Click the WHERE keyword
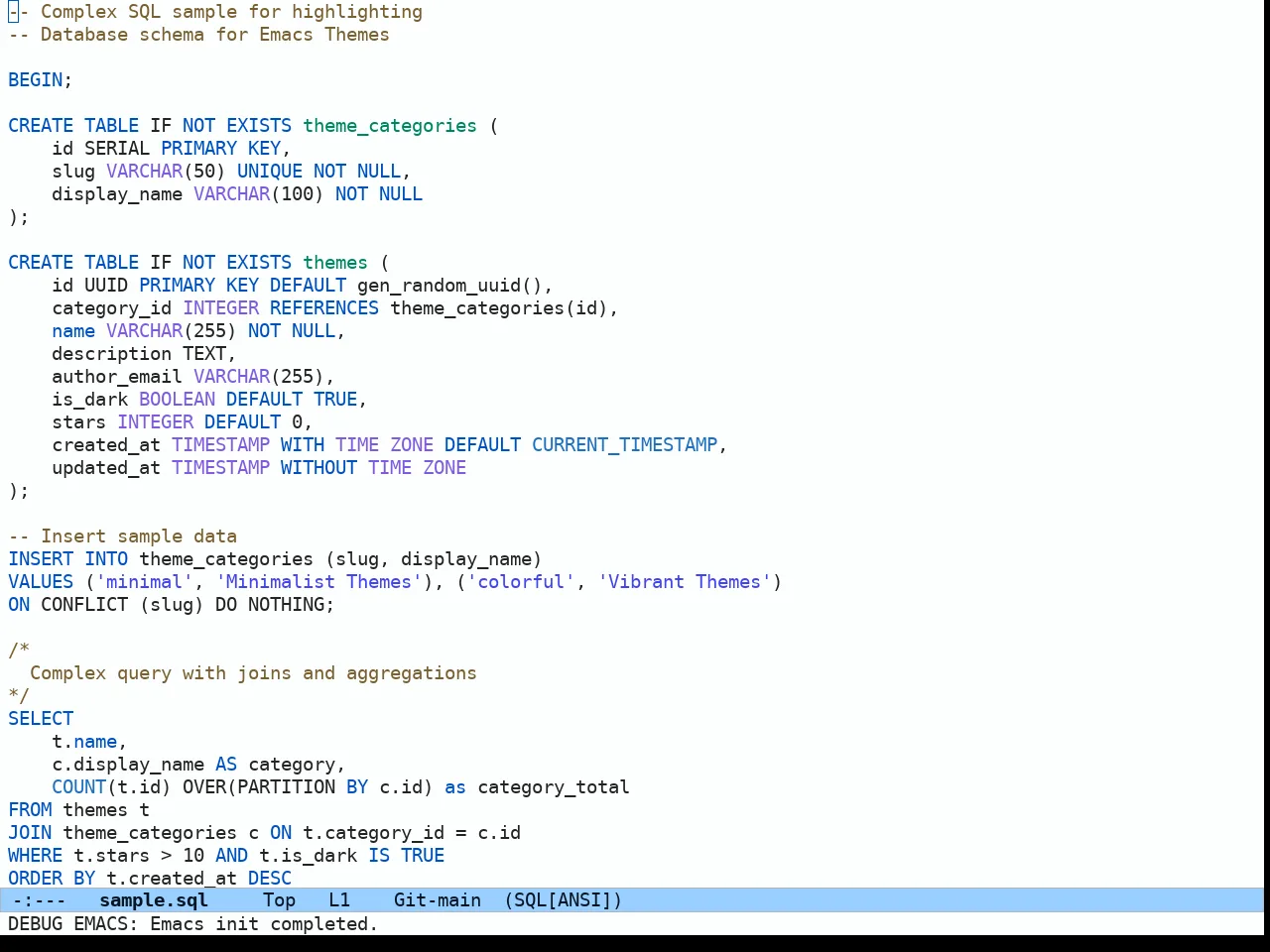This screenshot has width=1270, height=952. coord(36,856)
